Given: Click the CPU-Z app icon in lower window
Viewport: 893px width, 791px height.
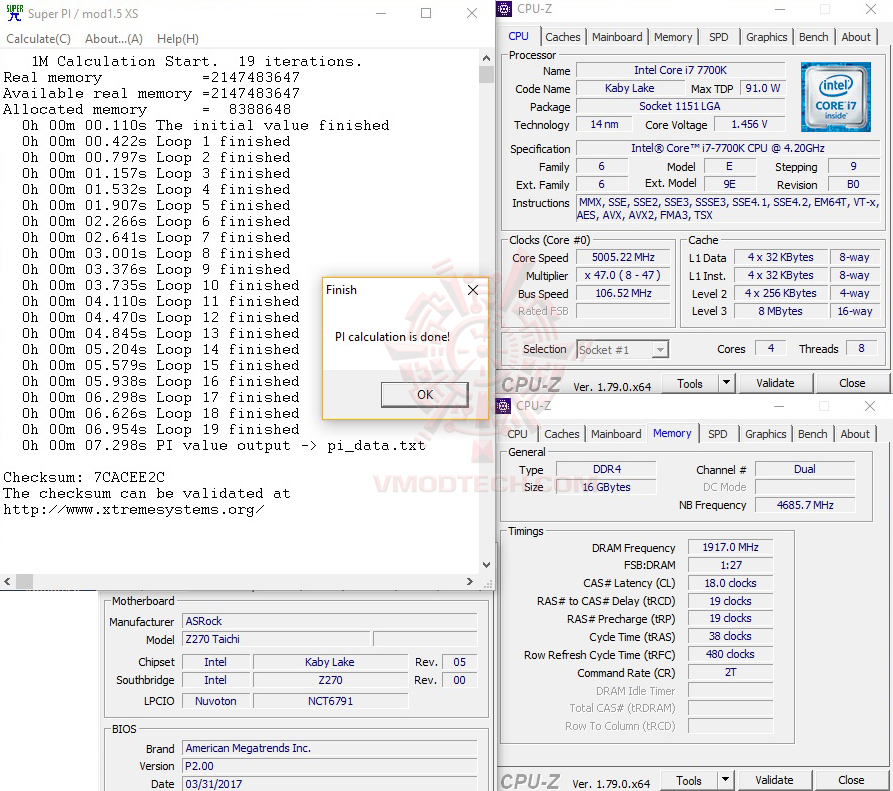Looking at the screenshot, I should click(503, 405).
